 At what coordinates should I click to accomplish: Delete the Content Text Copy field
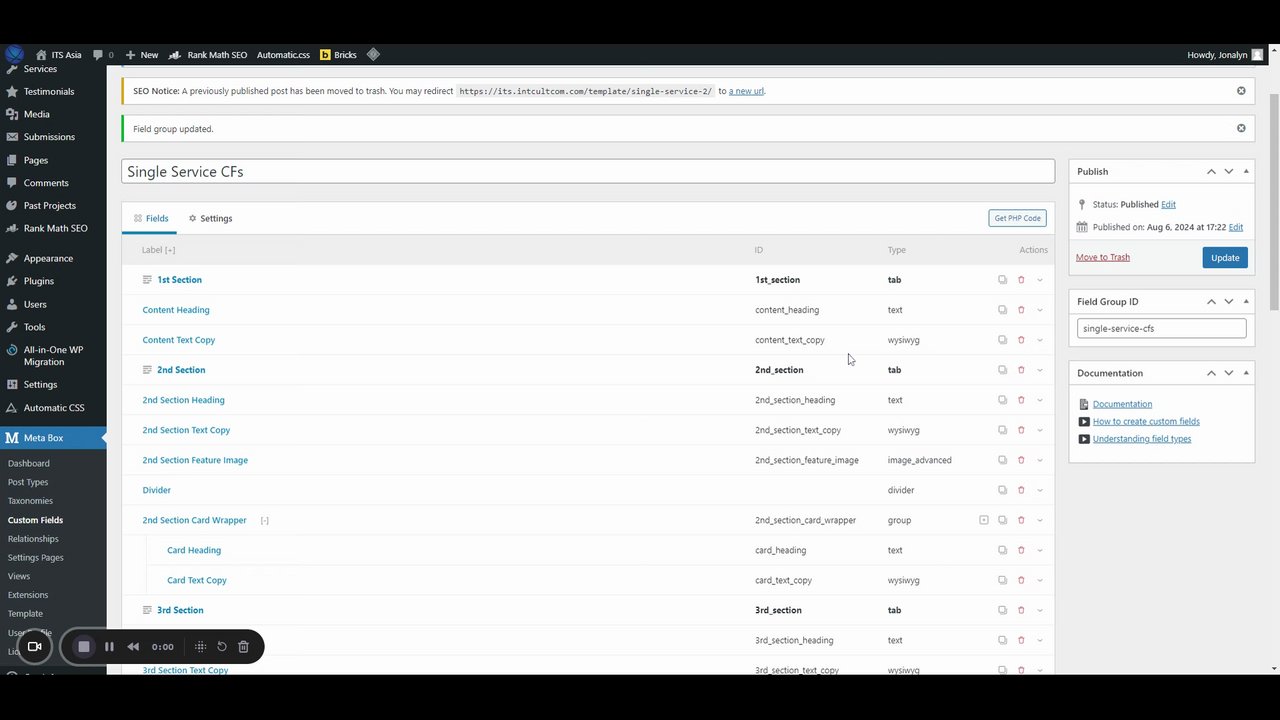point(1021,340)
